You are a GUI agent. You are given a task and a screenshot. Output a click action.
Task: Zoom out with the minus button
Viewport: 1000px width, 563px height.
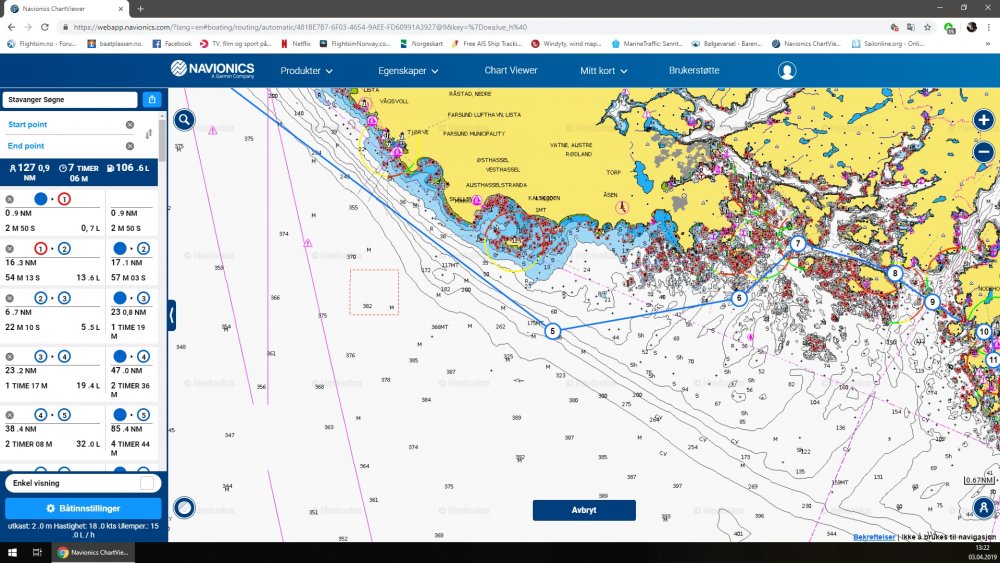pyautogui.click(x=983, y=152)
